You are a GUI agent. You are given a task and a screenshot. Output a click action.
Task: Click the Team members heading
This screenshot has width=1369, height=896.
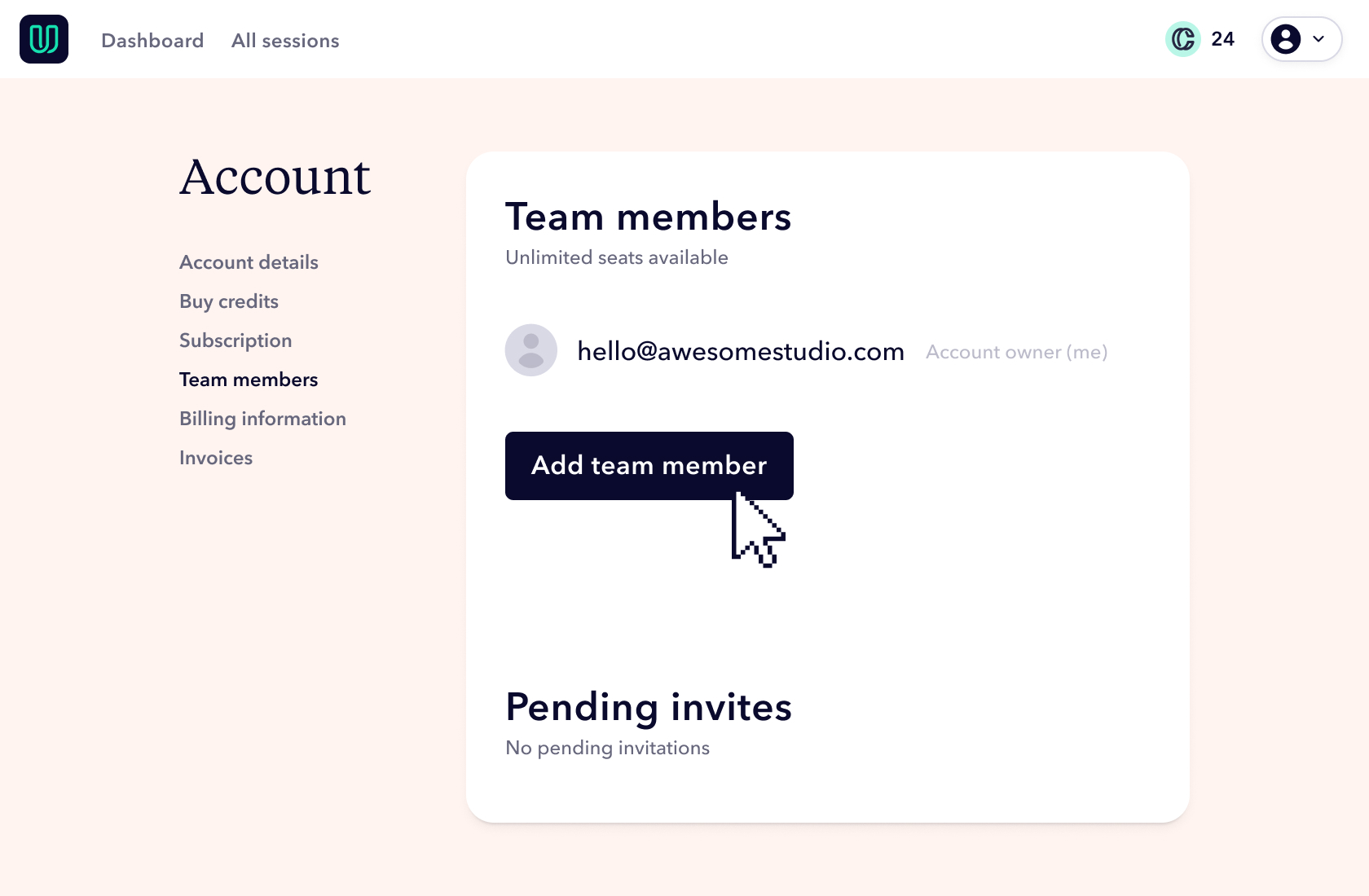coord(649,217)
